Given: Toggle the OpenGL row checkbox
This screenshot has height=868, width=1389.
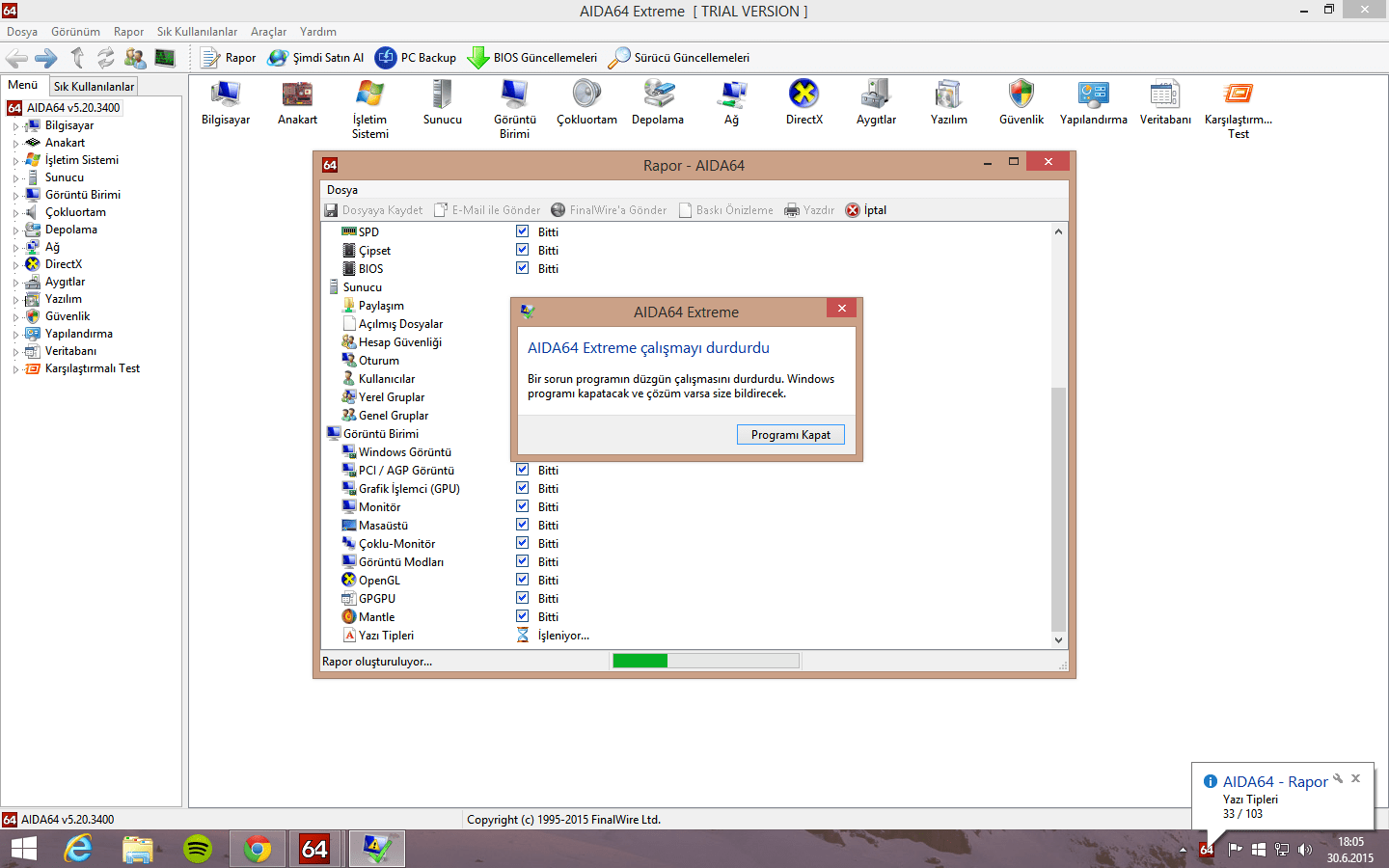Looking at the screenshot, I should coord(522,580).
